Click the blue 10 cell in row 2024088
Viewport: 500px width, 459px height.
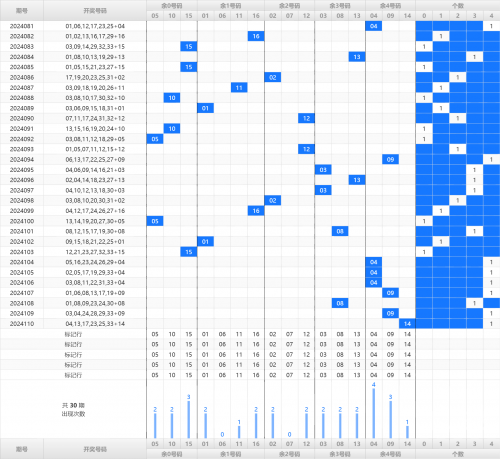pyautogui.click(x=172, y=98)
